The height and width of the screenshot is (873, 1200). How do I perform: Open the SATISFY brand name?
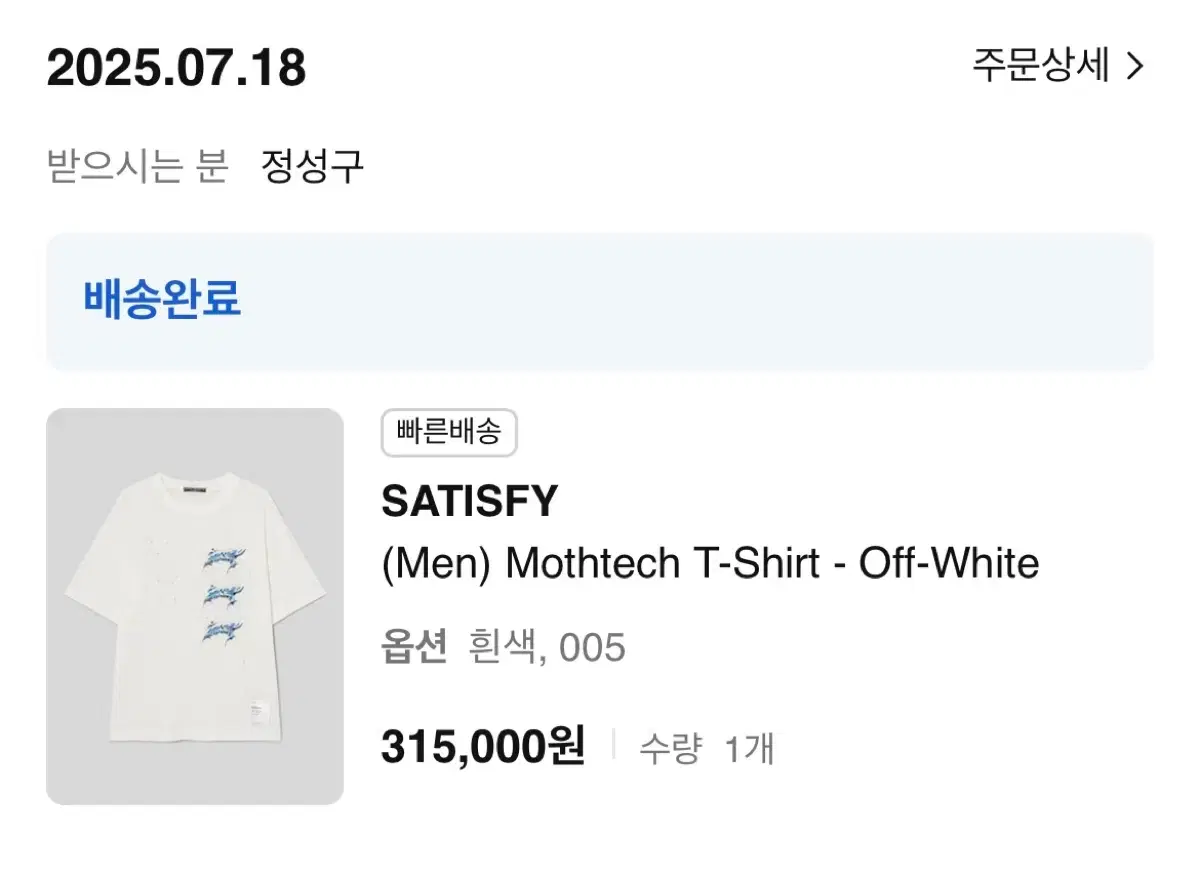[x=469, y=501]
